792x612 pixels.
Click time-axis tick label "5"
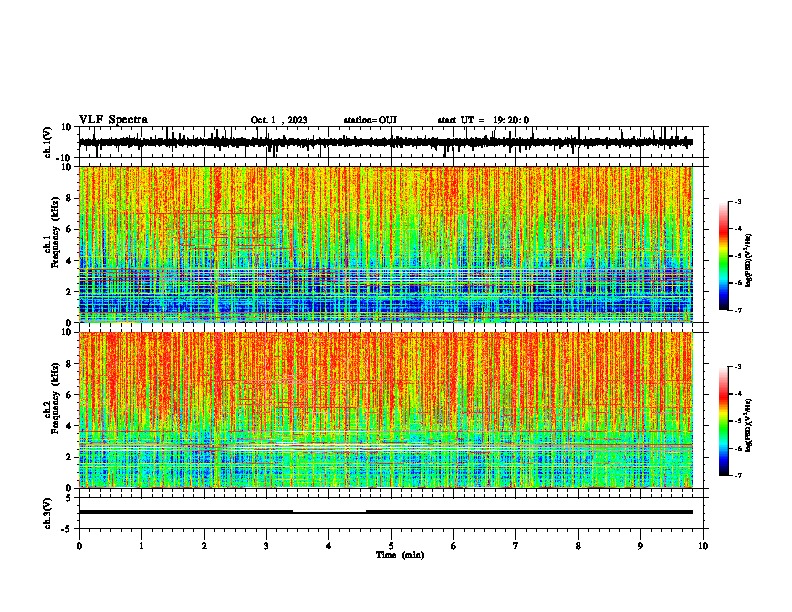coord(391,546)
